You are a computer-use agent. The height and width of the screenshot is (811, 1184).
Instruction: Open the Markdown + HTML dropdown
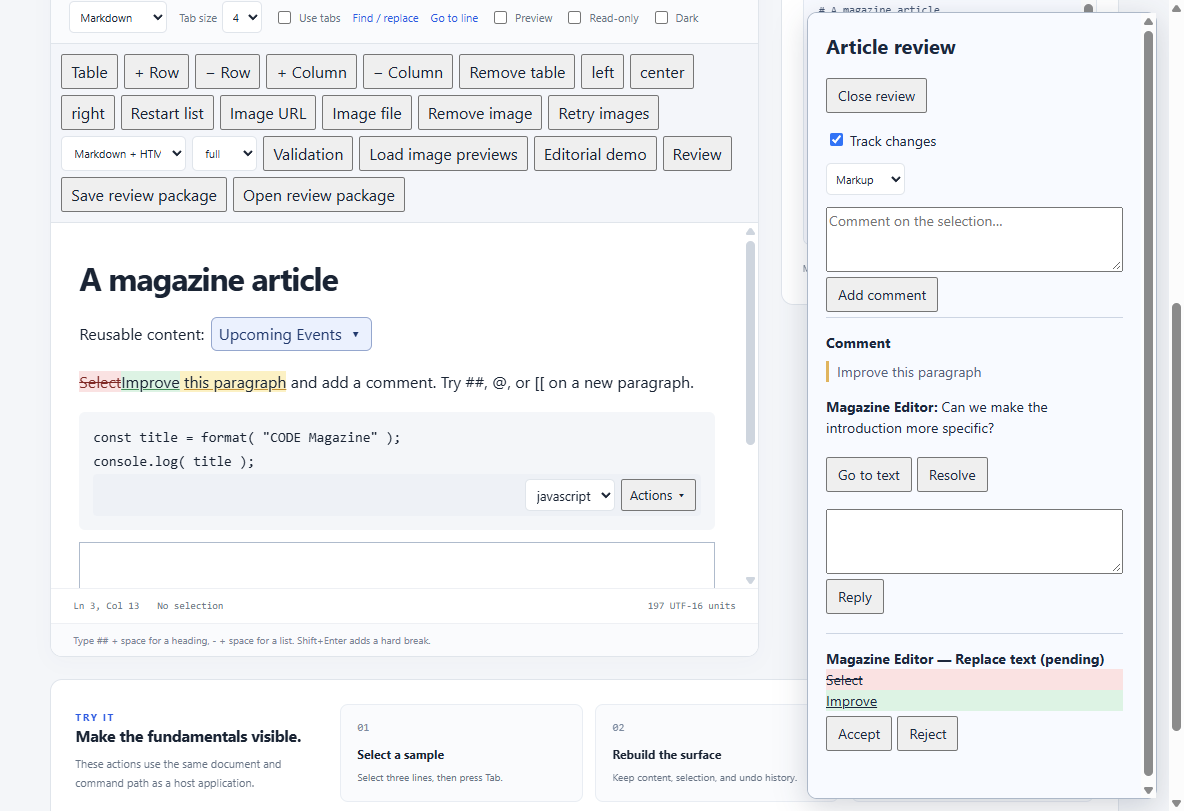tap(123, 153)
